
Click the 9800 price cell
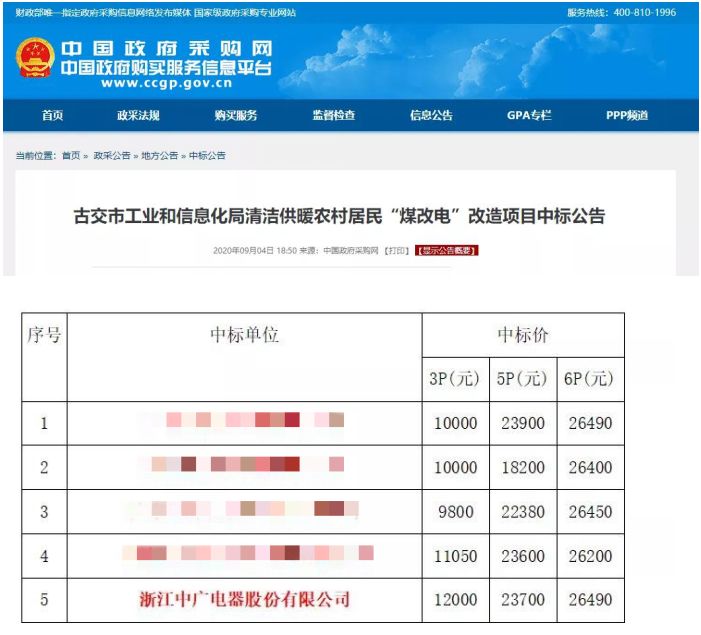456,512
